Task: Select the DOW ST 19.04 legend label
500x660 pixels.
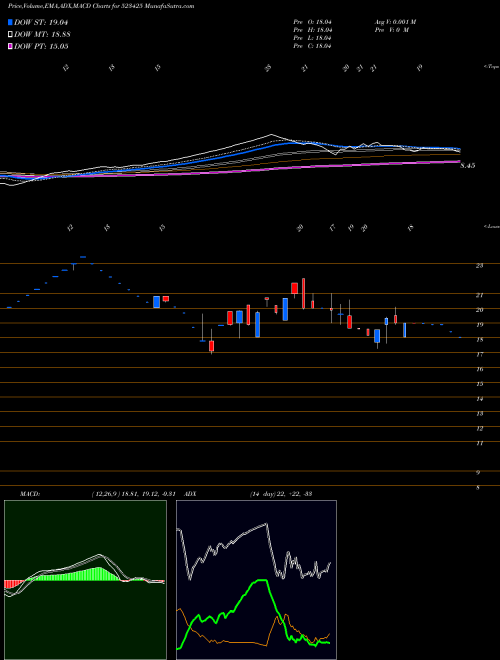Action: pos(41,22)
